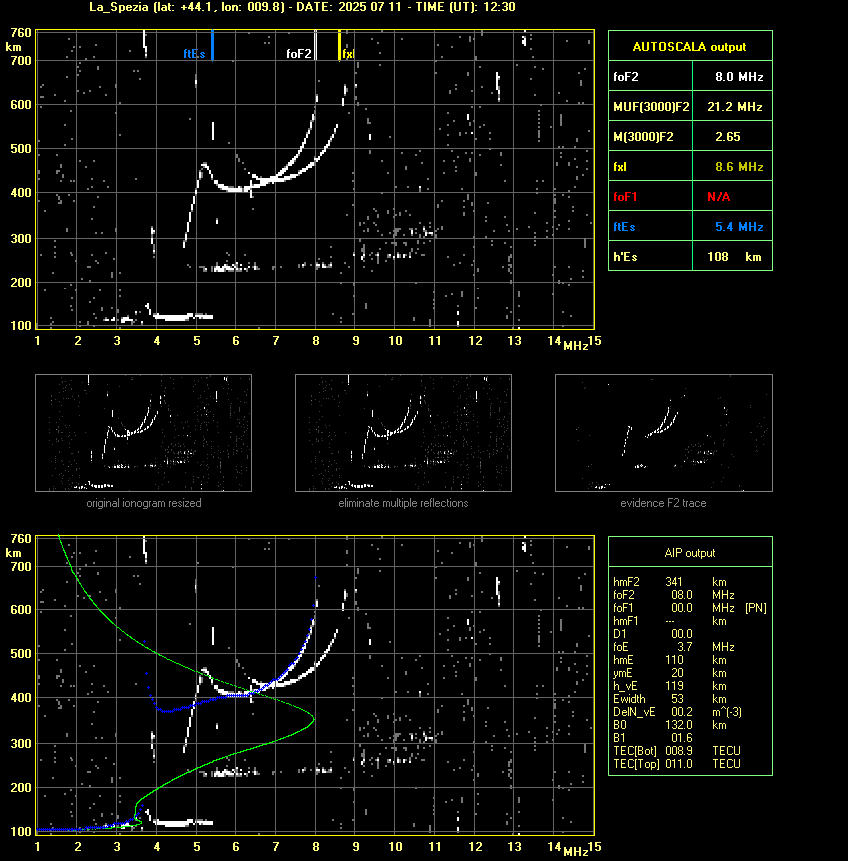
Task: Select the TEC[Bot] value 008.9
Action: [678, 751]
